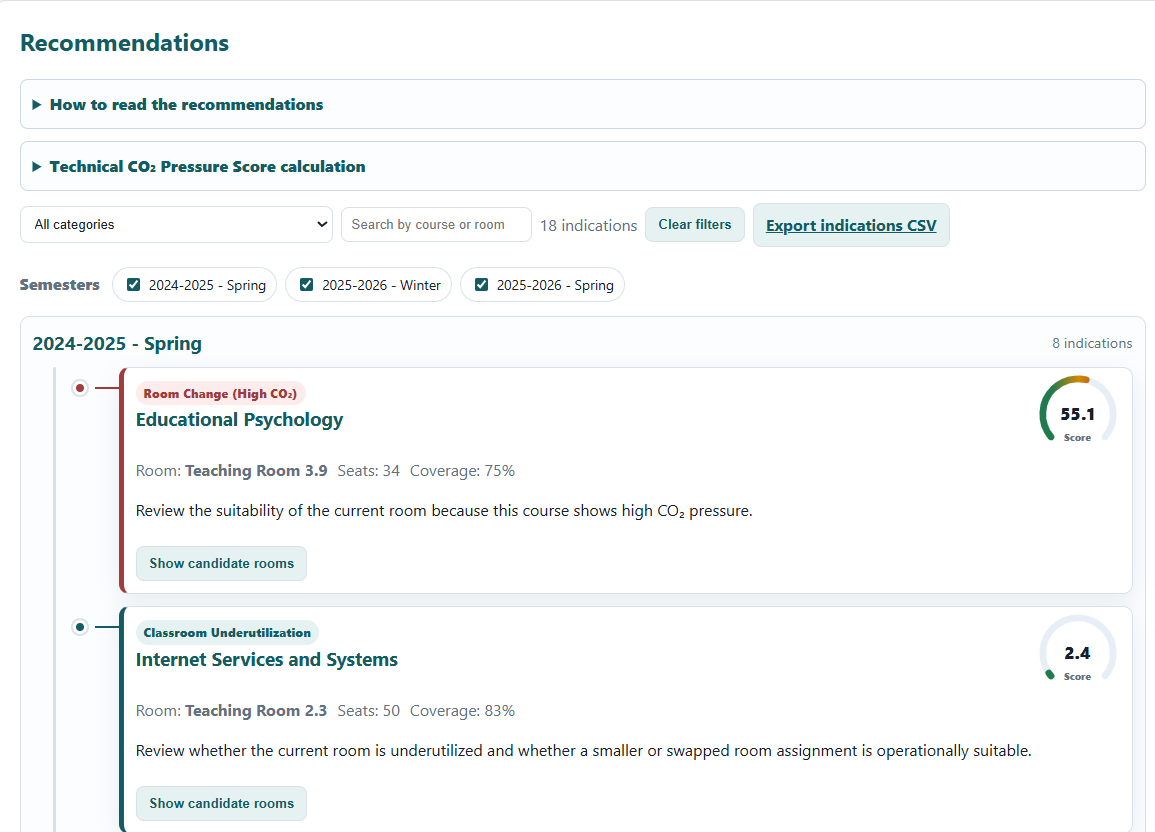Show candidate rooms for Educational Psychology
This screenshot has height=832, width=1155.
[x=221, y=563]
